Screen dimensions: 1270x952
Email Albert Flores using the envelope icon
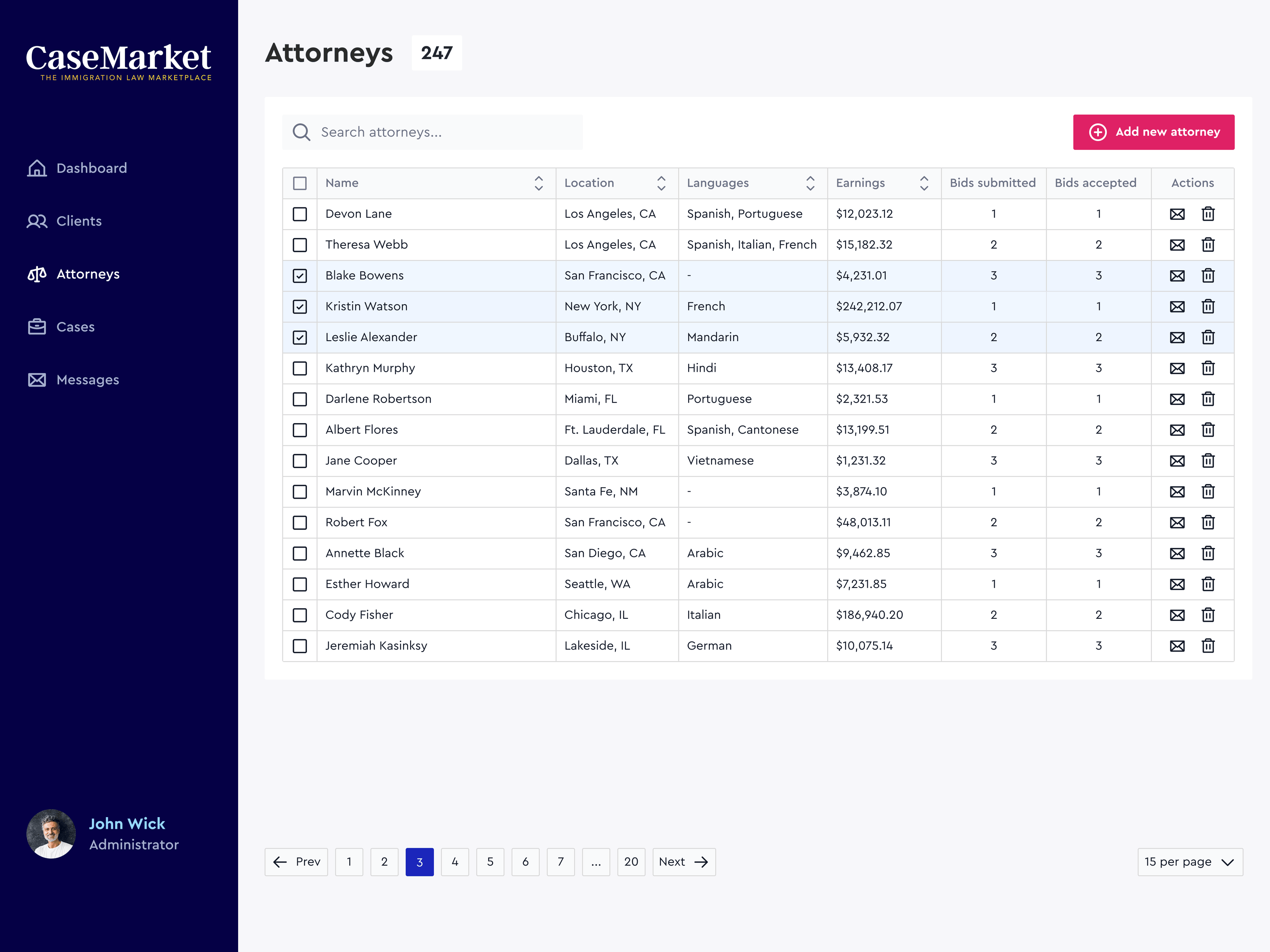tap(1177, 430)
